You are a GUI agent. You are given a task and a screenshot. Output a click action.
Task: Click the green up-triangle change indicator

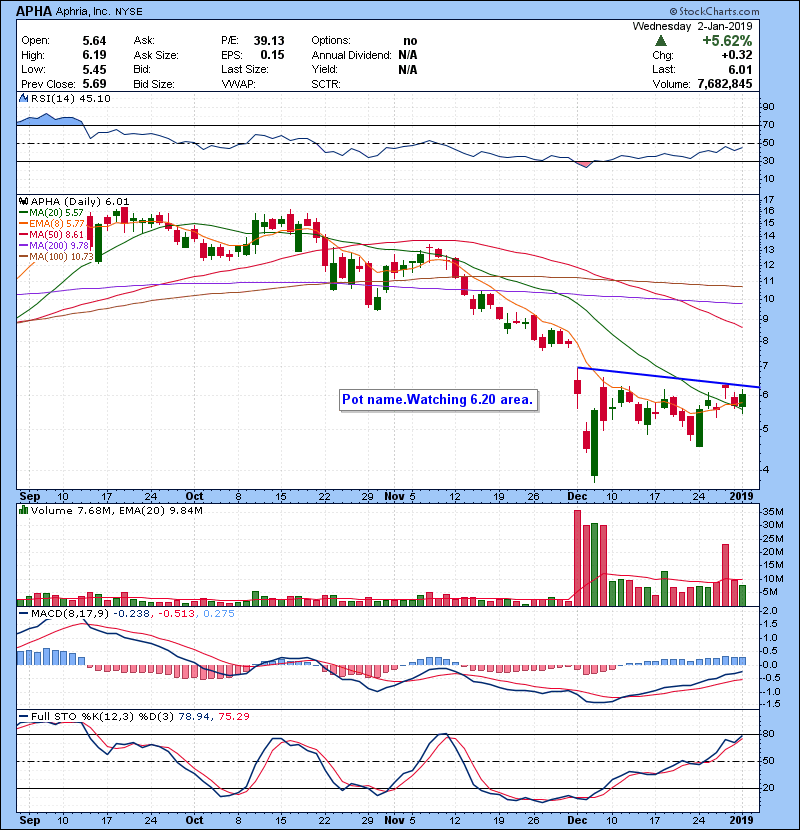click(x=660, y=41)
